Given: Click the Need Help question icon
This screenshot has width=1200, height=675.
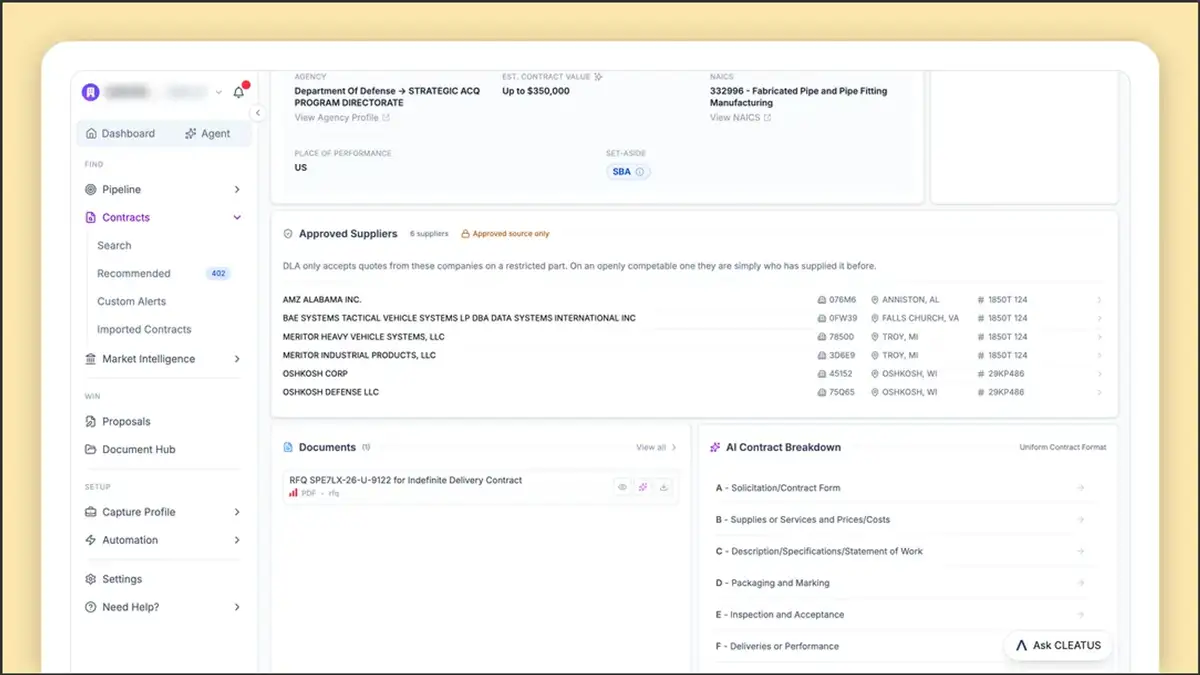Looking at the screenshot, I should coord(91,607).
